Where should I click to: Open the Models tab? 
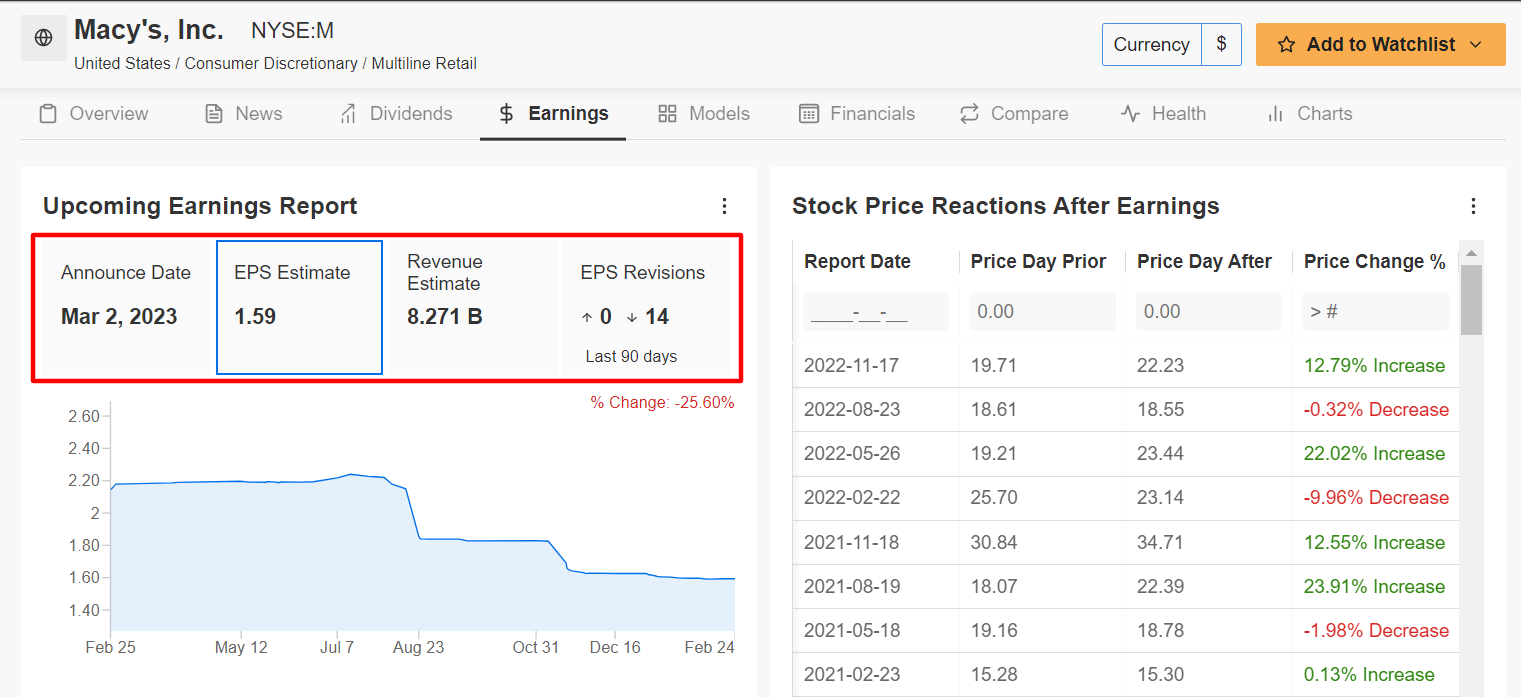[x=704, y=114]
